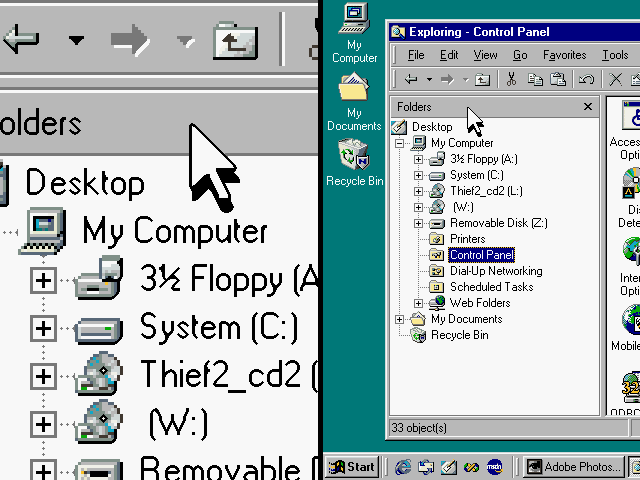Click the My Computer desktop shortcut icon
The image size is (640, 480).
354,18
